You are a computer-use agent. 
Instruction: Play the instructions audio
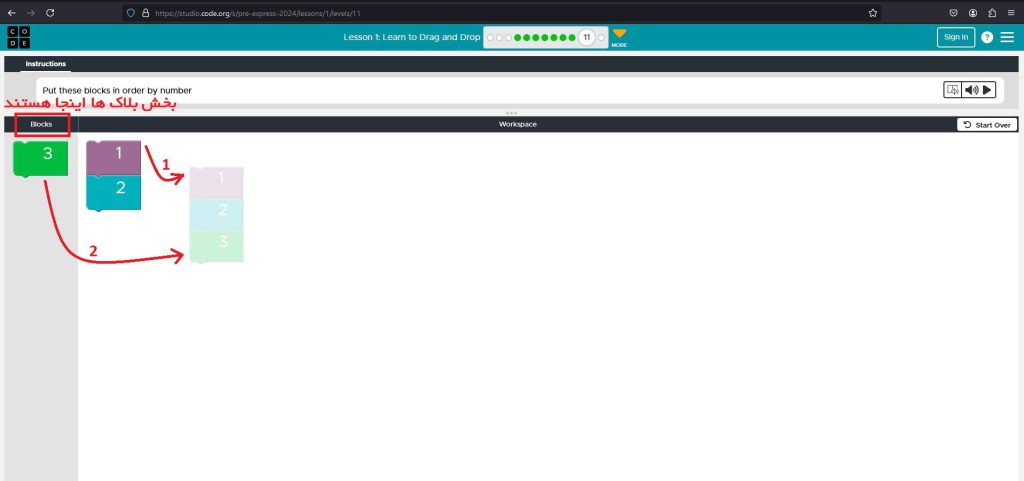[x=987, y=90]
